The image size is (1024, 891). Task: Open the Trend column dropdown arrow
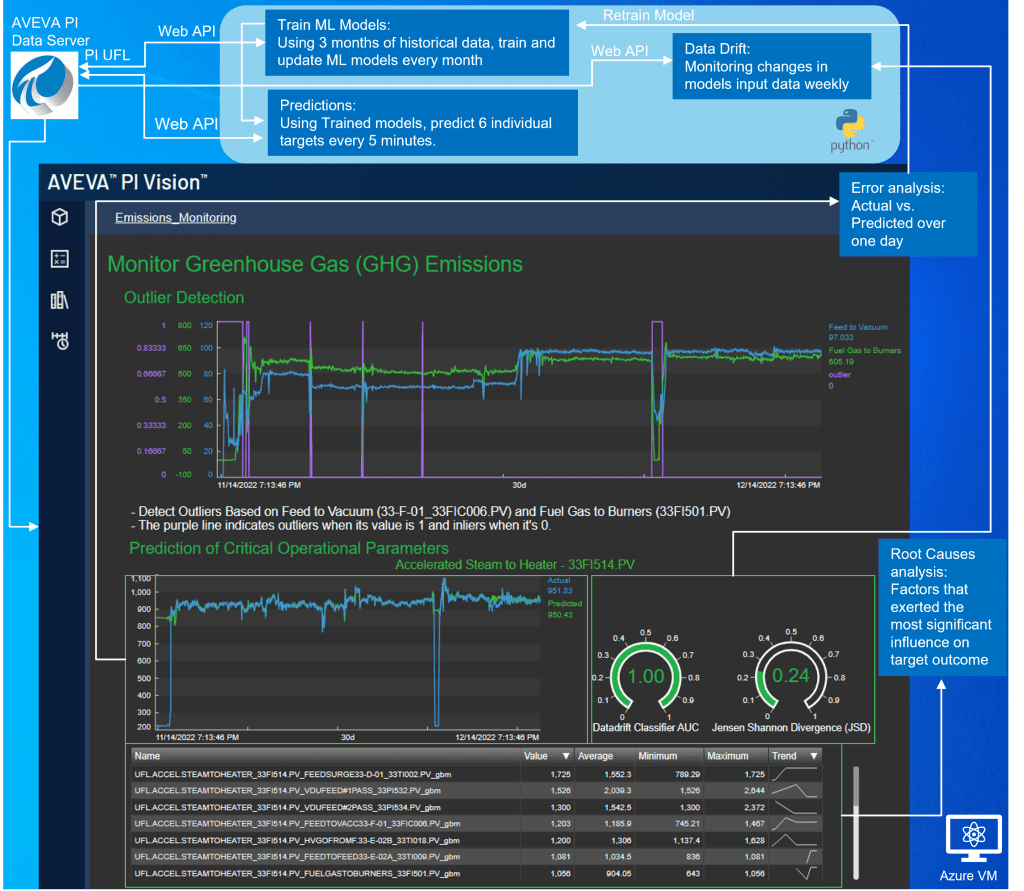click(813, 756)
